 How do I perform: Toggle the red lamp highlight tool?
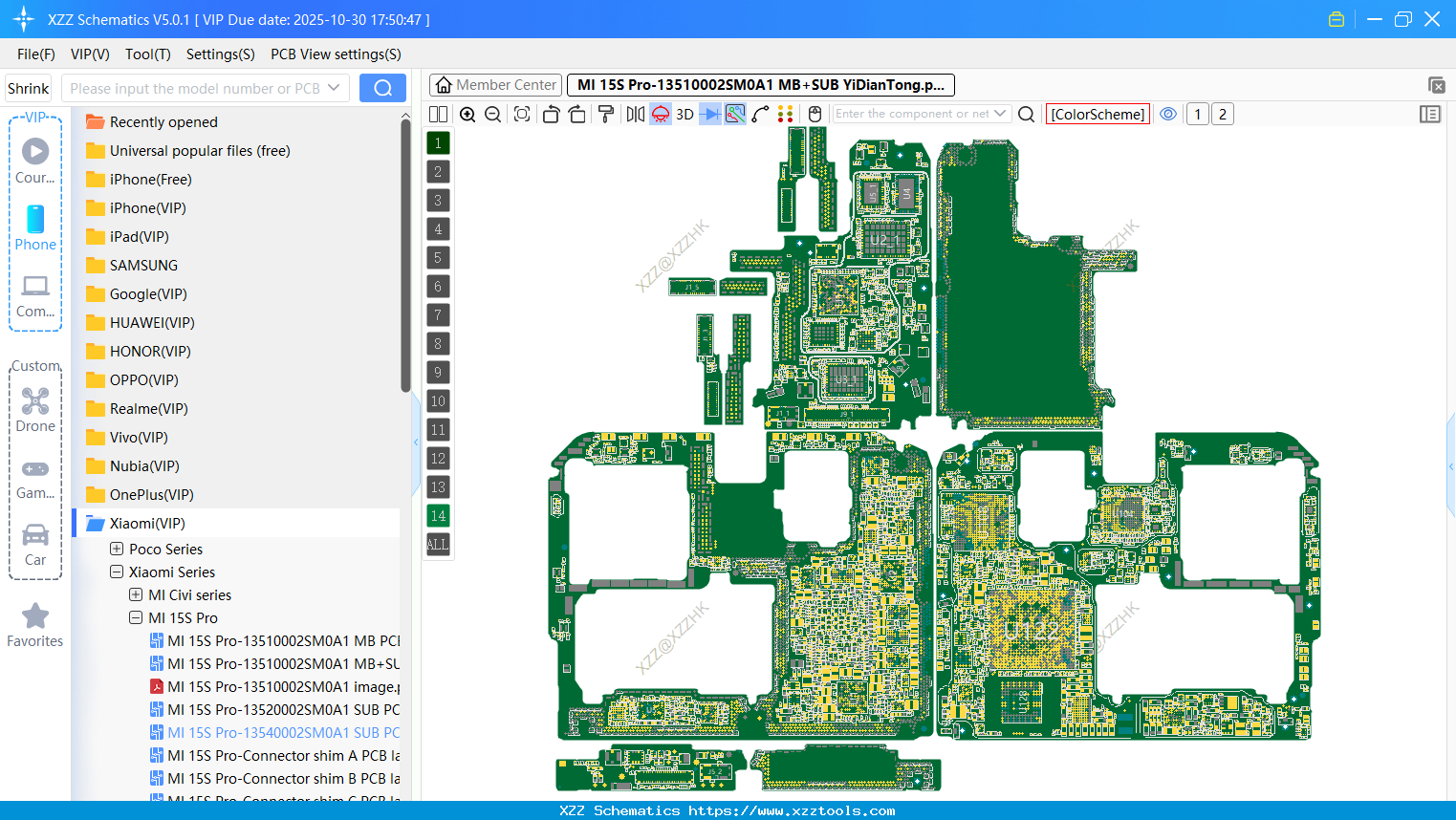tap(661, 114)
